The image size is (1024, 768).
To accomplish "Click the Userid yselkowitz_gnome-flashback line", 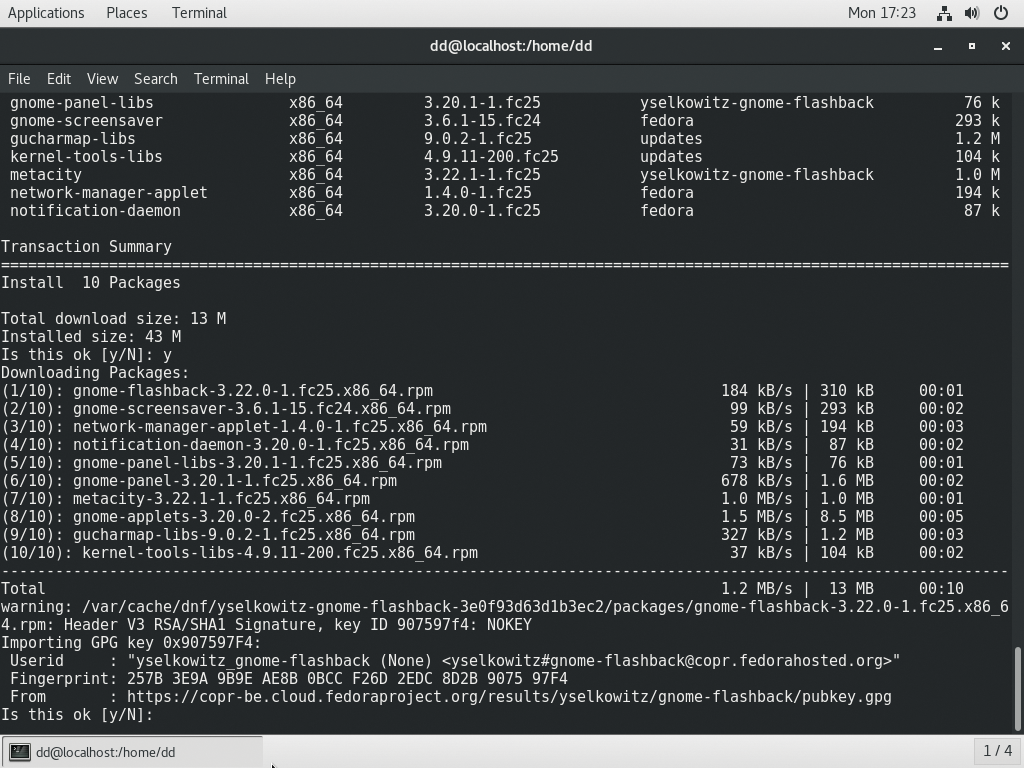I will [455, 661].
